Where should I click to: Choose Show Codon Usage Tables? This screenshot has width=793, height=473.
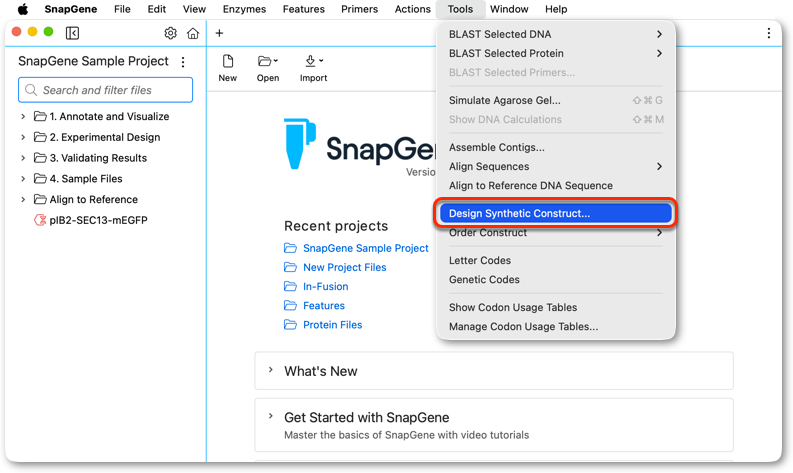point(556,308)
